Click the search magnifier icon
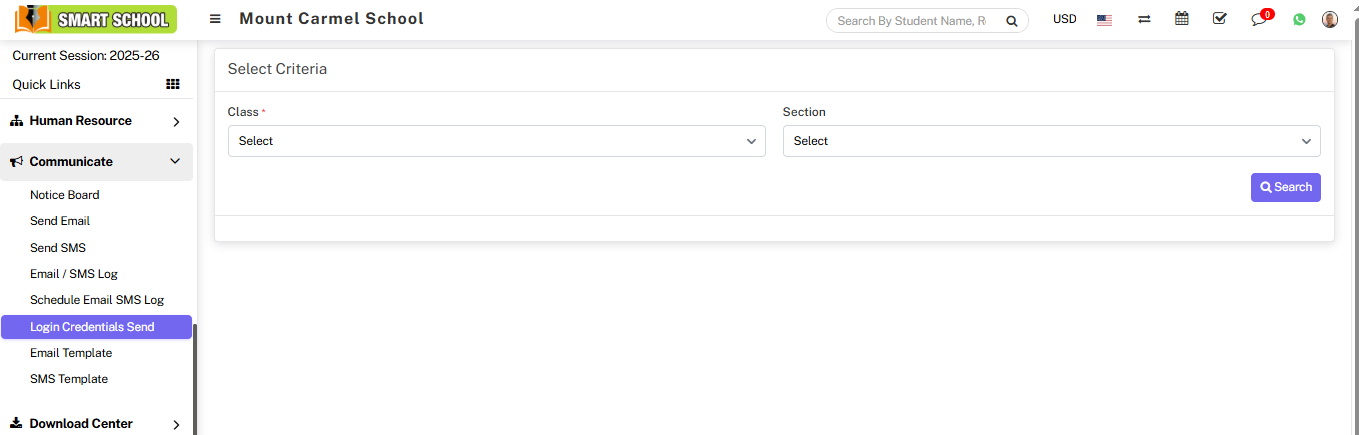Image resolution: width=1359 pixels, height=435 pixels. (x=1011, y=21)
